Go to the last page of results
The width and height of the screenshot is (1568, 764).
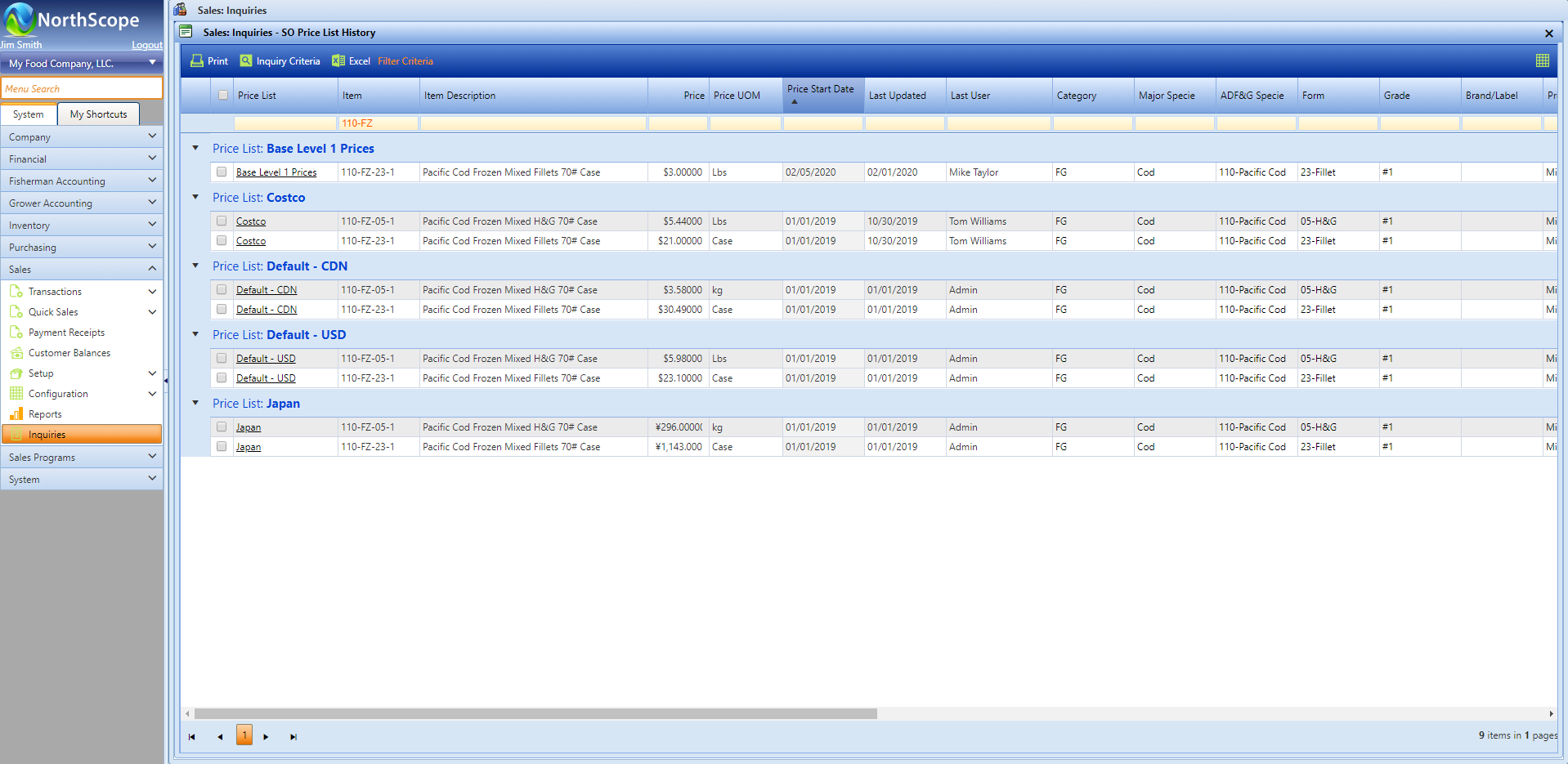[293, 737]
